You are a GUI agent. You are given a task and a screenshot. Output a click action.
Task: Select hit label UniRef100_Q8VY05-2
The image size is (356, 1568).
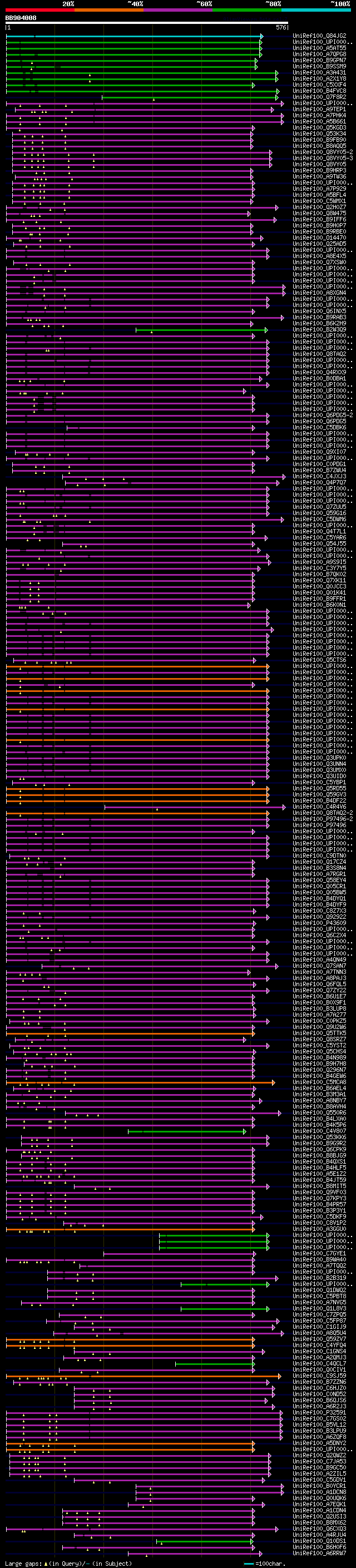[323, 152]
